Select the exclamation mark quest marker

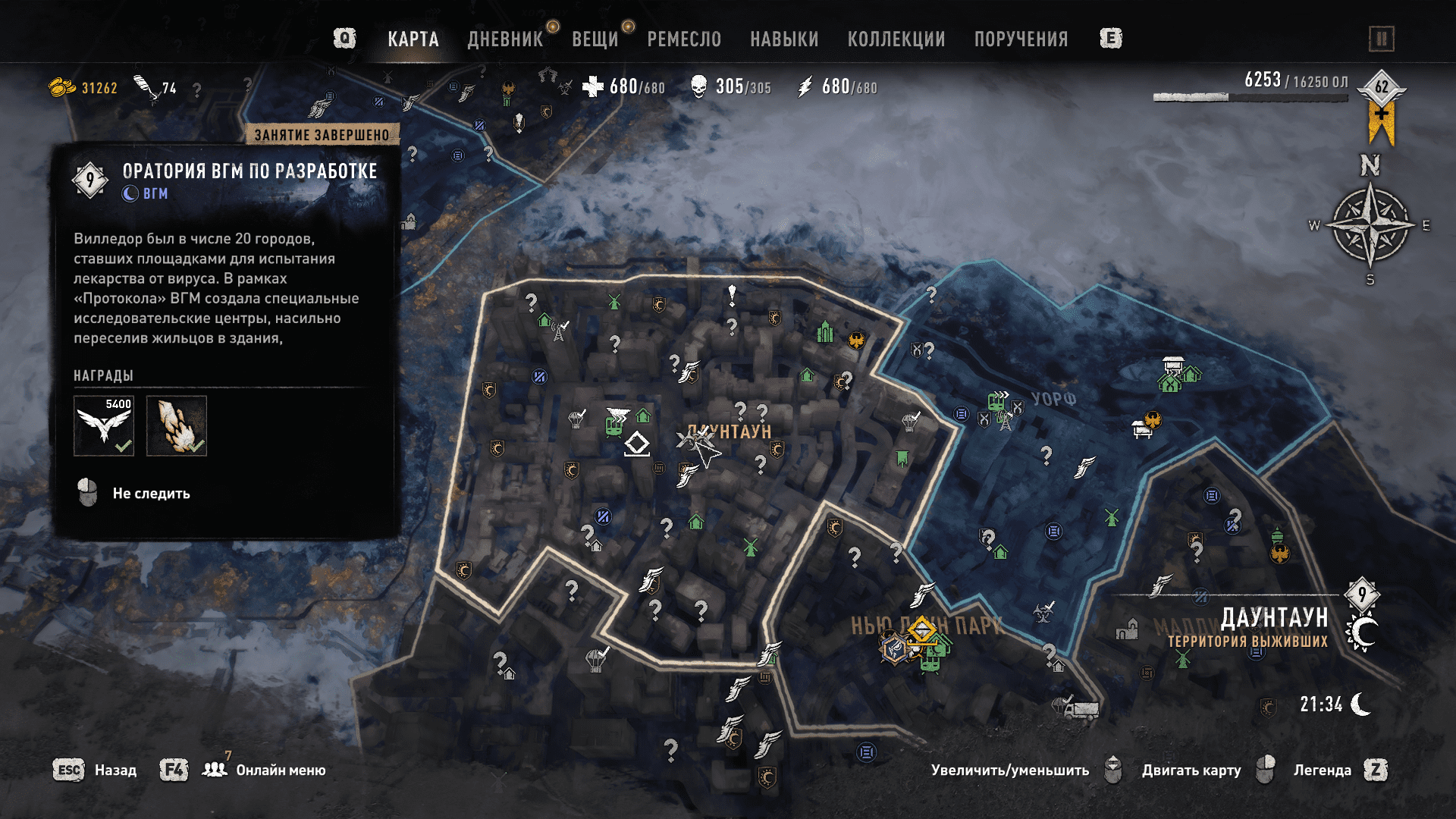pyautogui.click(x=732, y=295)
